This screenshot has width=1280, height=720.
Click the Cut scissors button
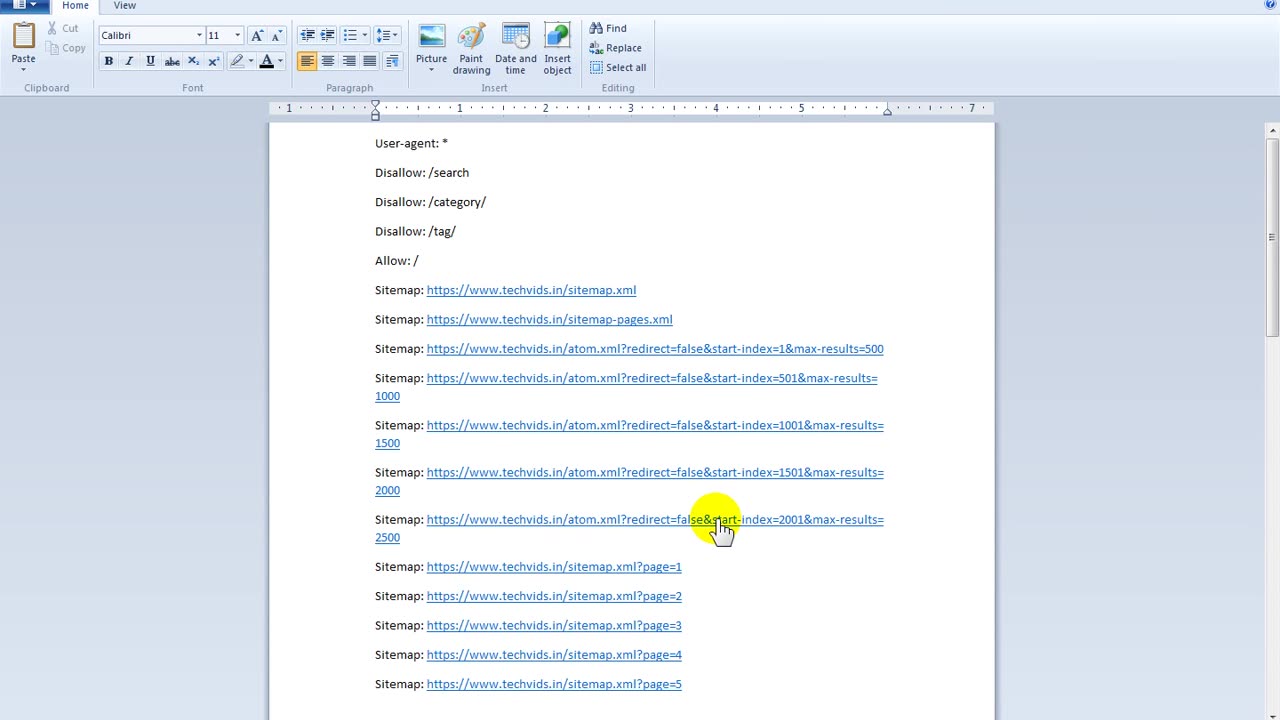click(64, 28)
